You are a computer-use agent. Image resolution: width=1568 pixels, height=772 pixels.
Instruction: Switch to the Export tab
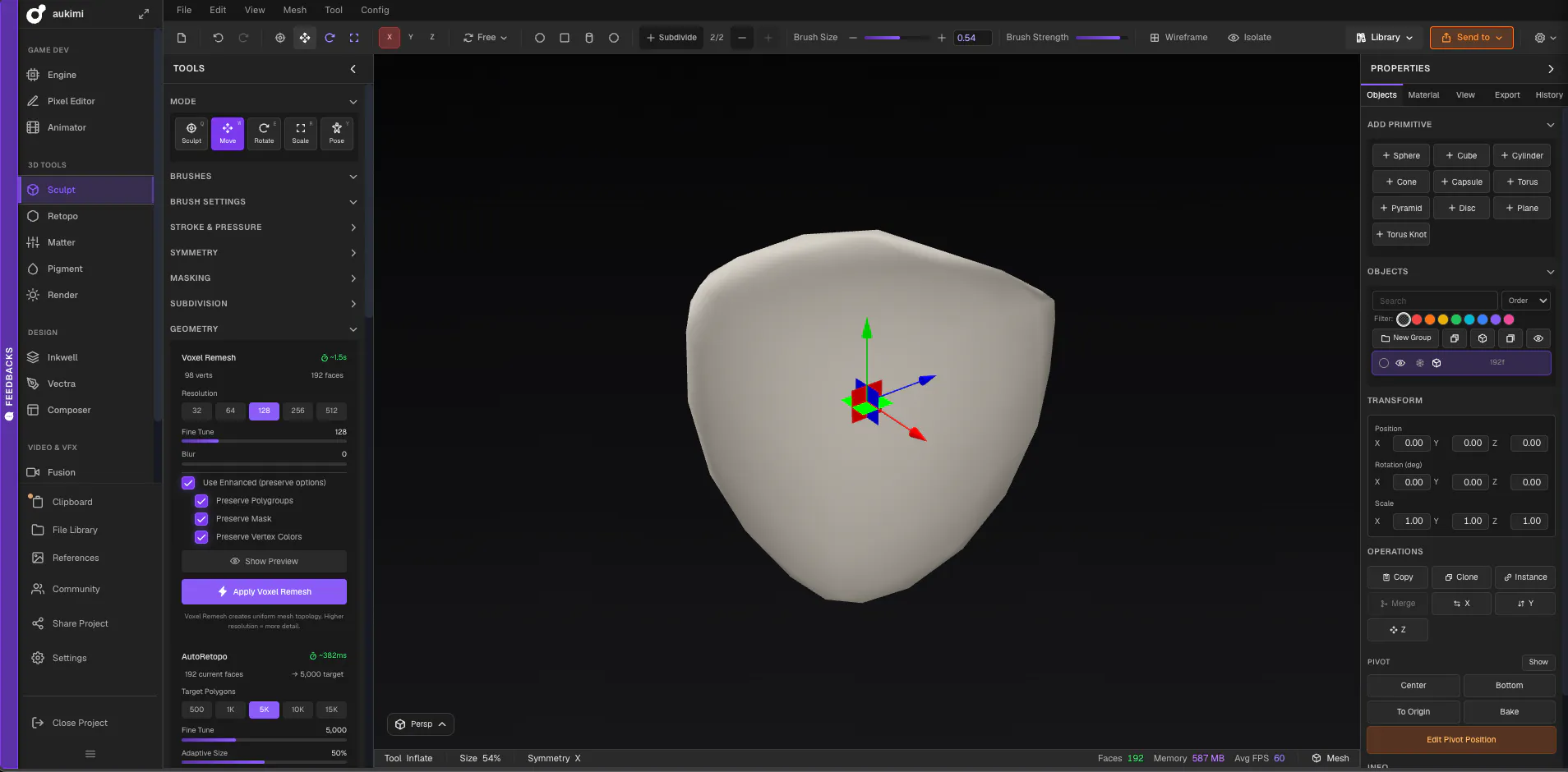(1507, 95)
